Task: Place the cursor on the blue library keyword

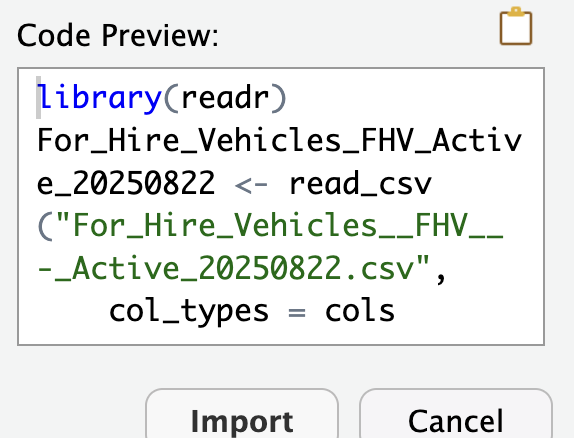Action: pyautogui.click(x=99, y=98)
